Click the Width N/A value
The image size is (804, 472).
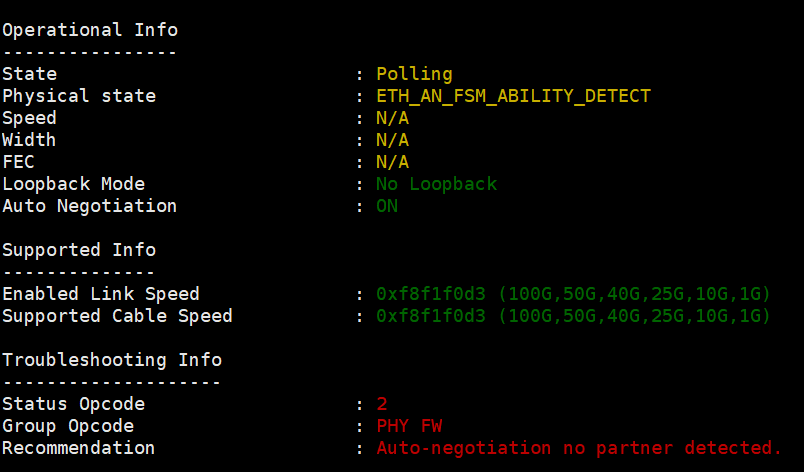click(392, 140)
